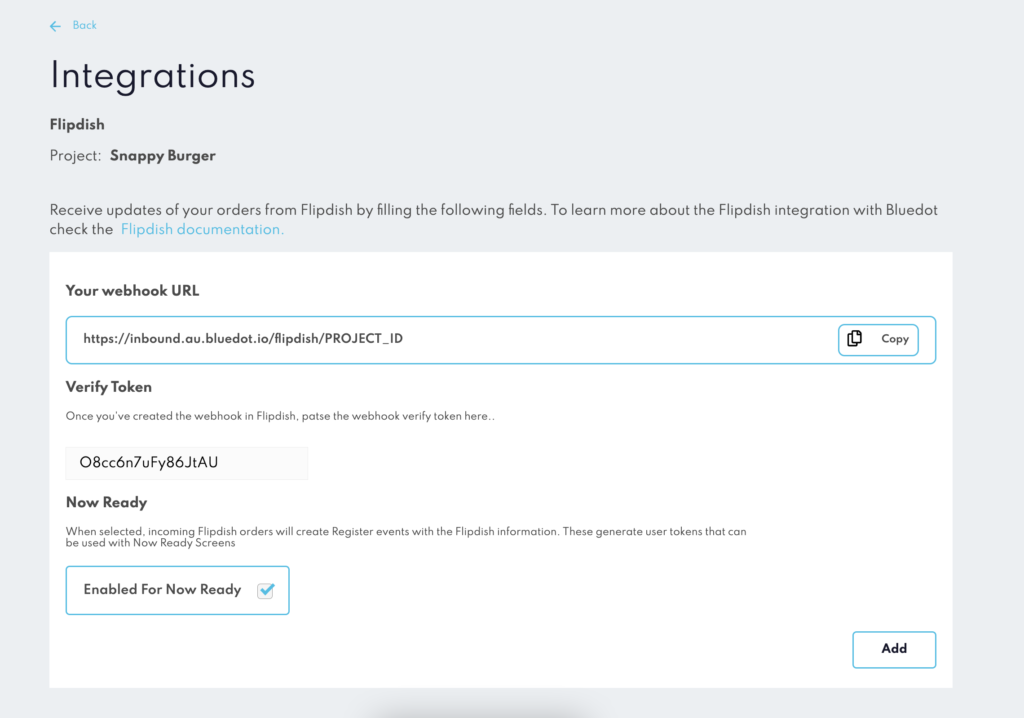This screenshot has width=1024, height=718.
Task: Copy the webhook URL with Copy button
Action: 878,340
